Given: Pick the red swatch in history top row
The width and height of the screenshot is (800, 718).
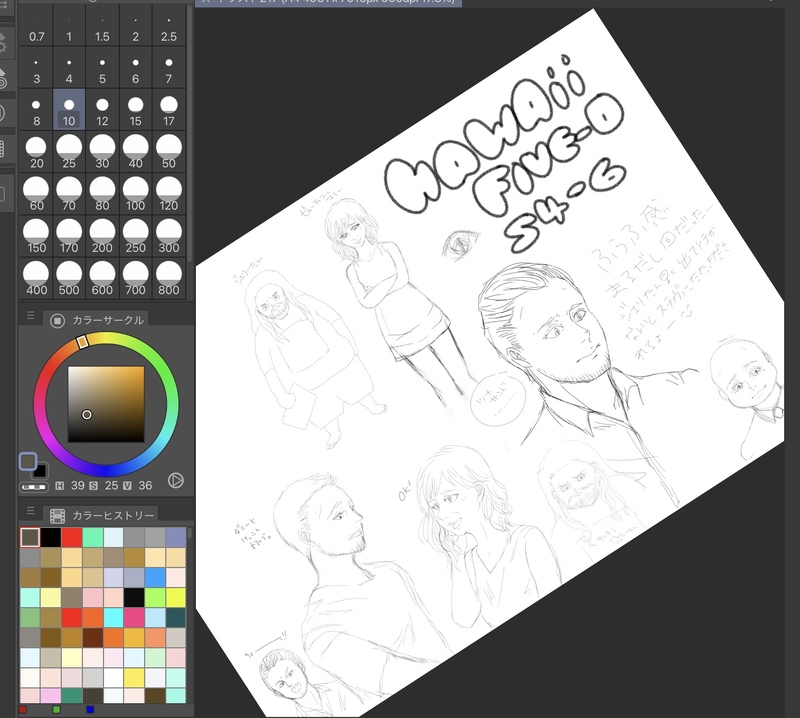Looking at the screenshot, I should click(71, 537).
